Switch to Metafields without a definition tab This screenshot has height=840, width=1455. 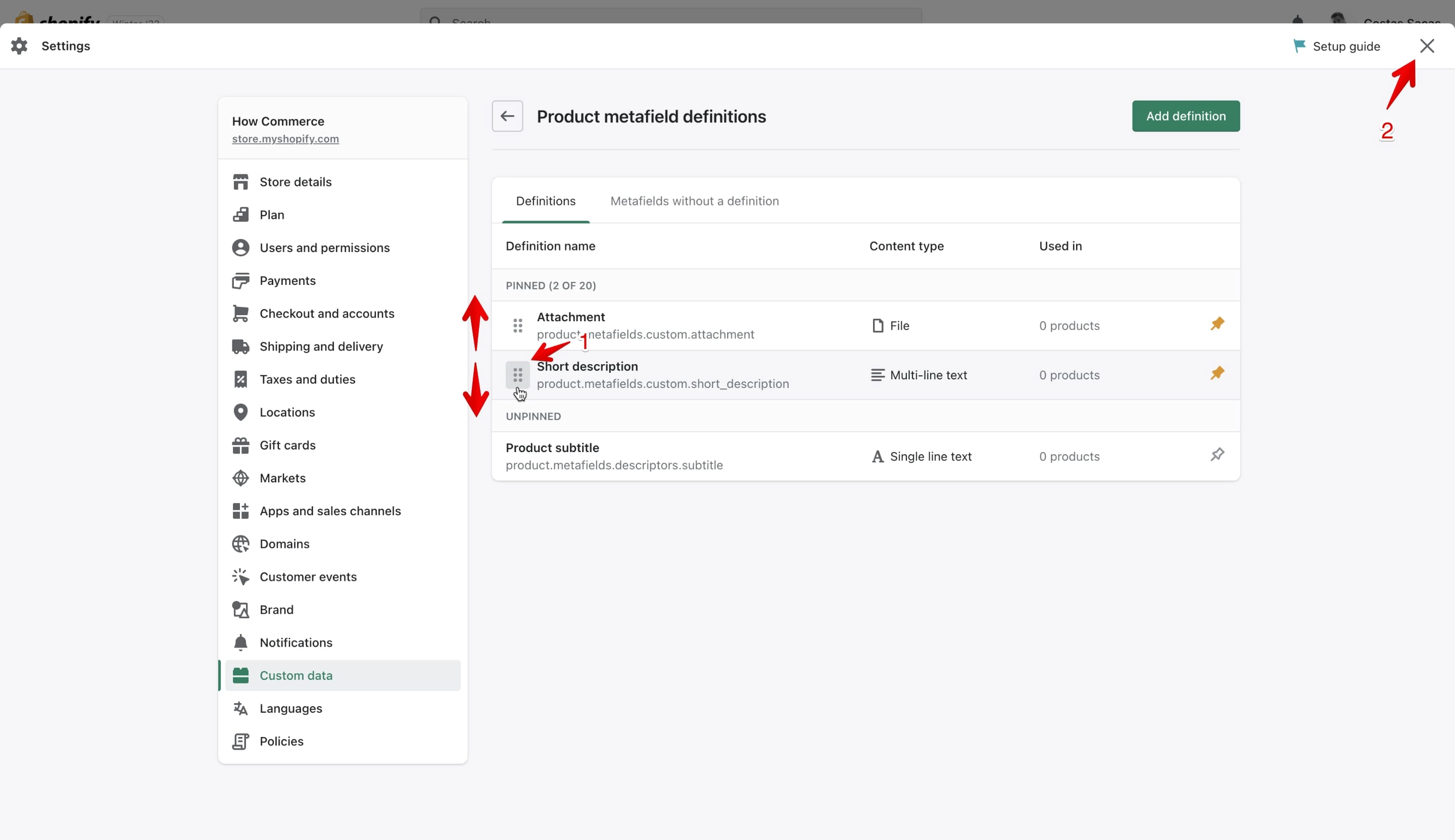695,201
